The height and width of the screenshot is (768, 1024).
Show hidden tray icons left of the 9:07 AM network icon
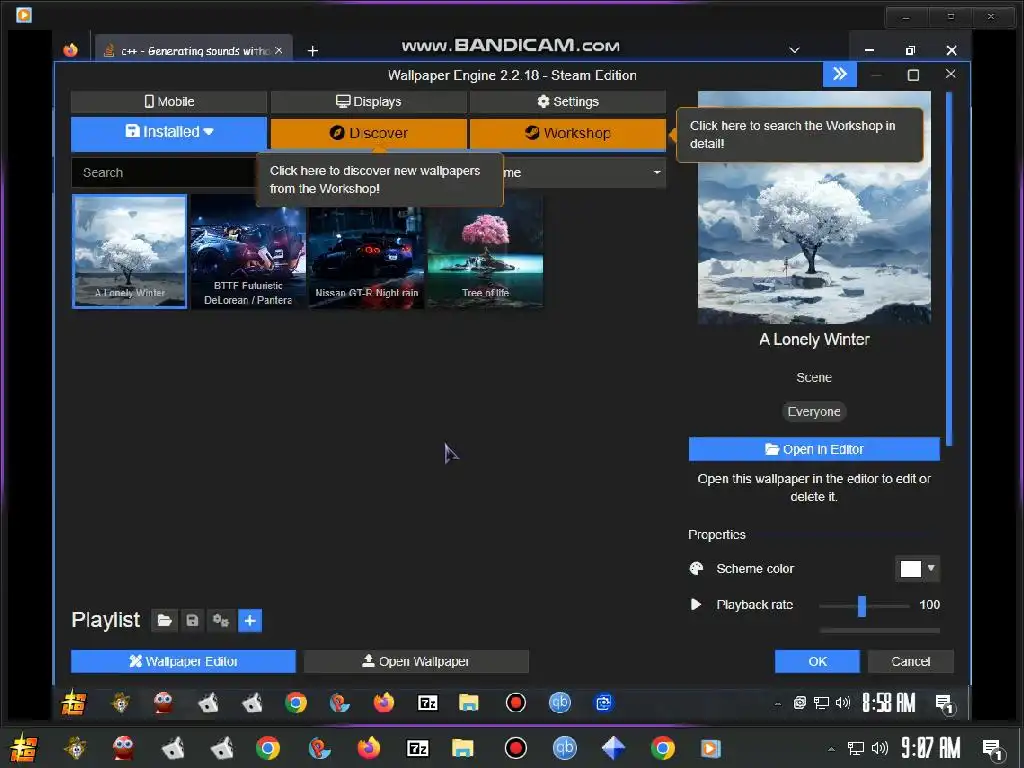coord(831,749)
